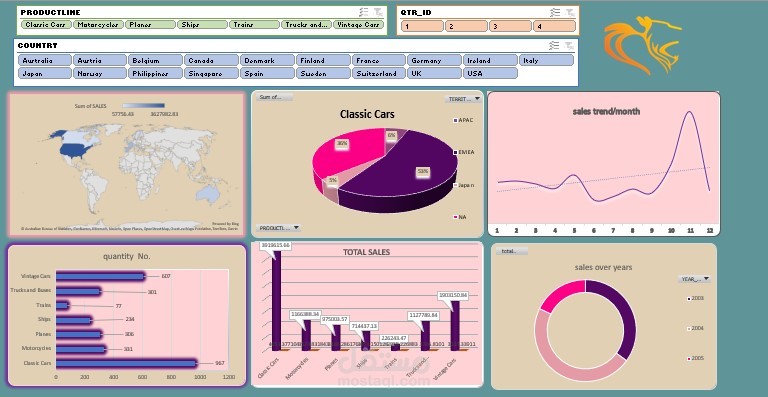Screen dimensions: 768x397
Task: Select the 'sales over years' chart title
Action: [603, 267]
